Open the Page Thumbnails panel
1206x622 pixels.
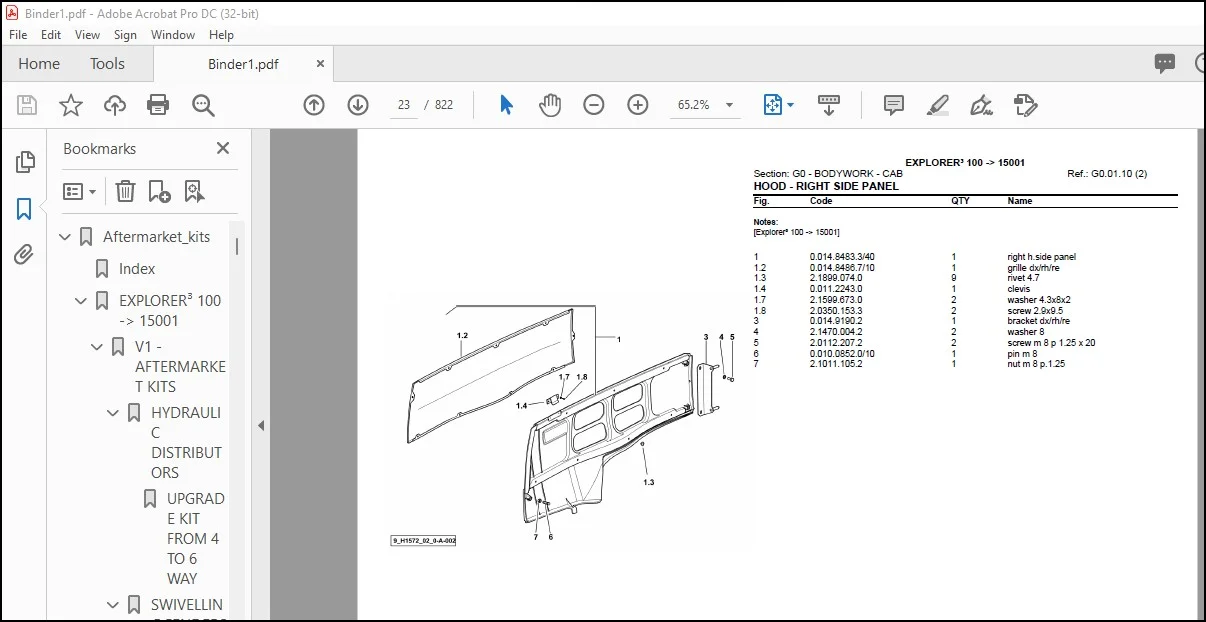point(25,162)
